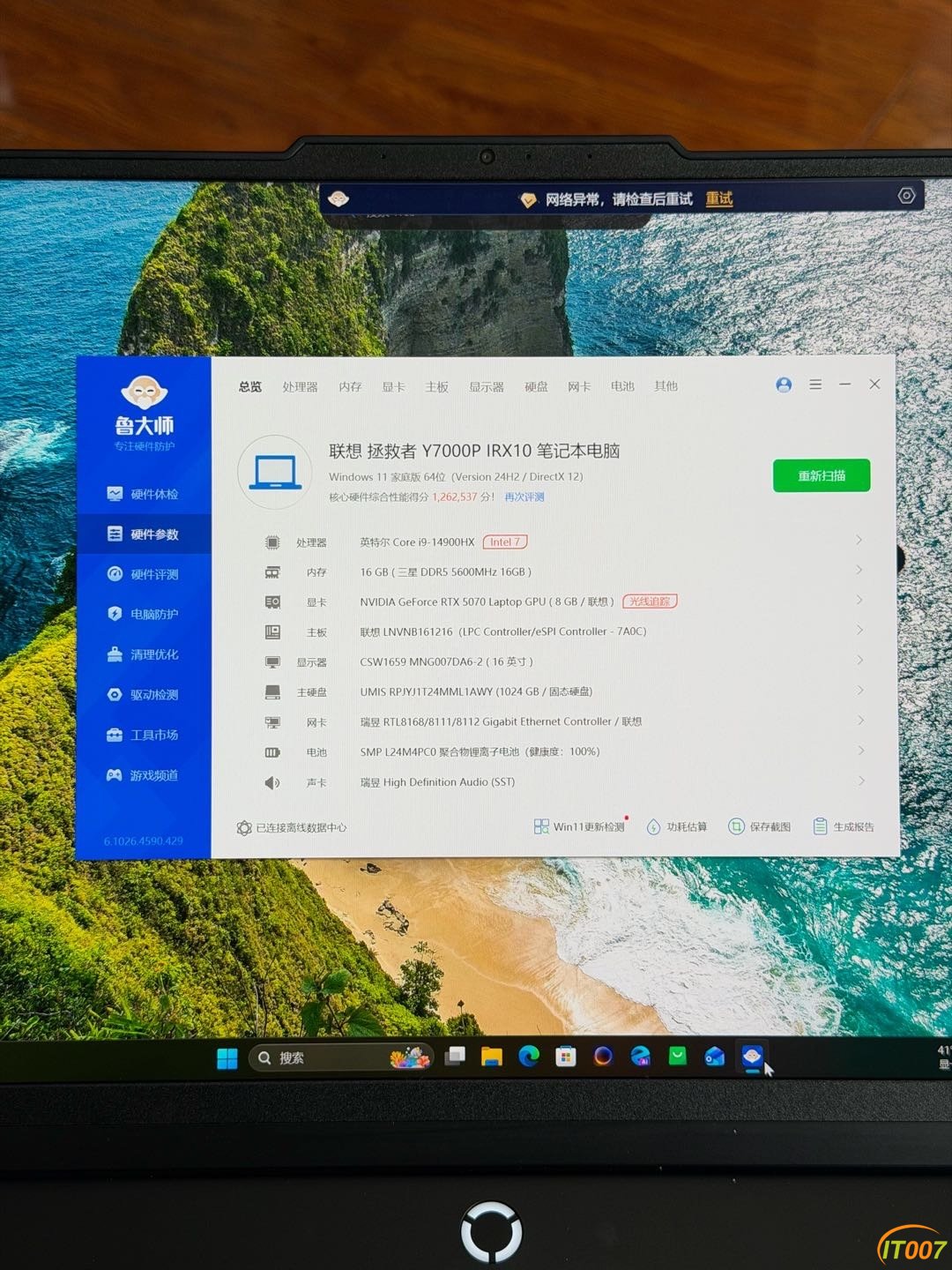Switch to the 内存 tab
This screenshot has width=952, height=1270.
pos(350,387)
